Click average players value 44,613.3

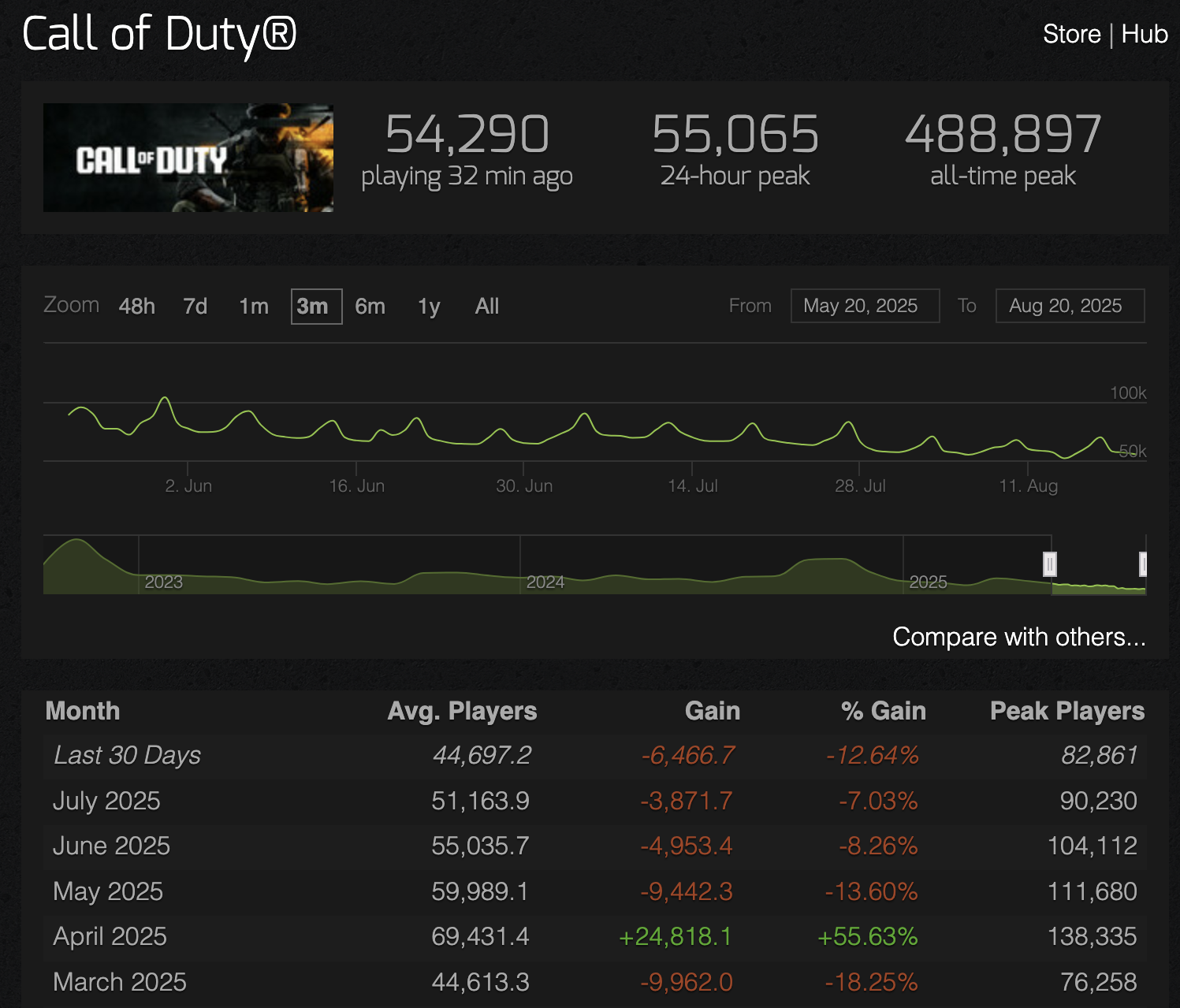481,982
